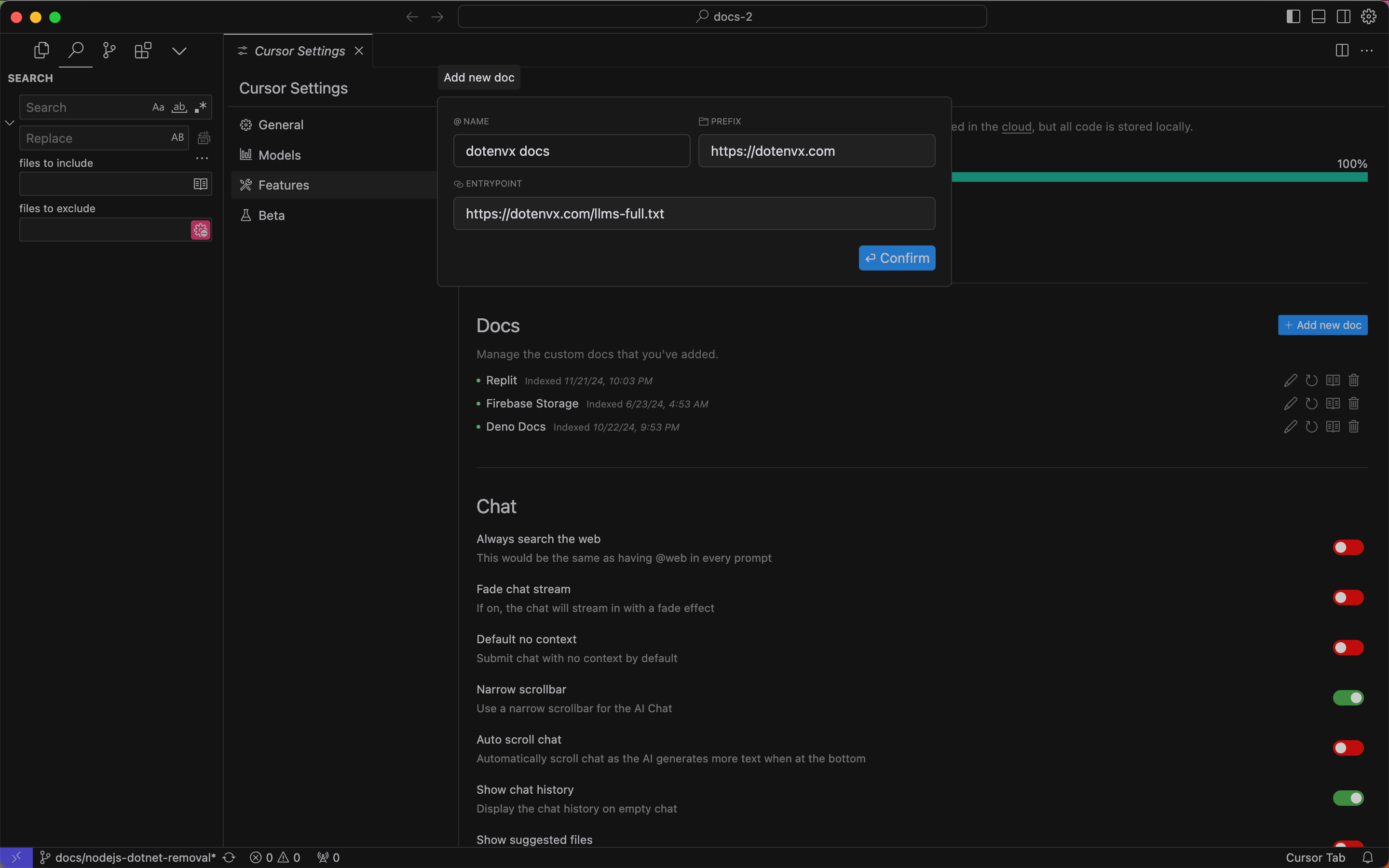The height and width of the screenshot is (868, 1389).
Task: Open the Extensions view icon
Action: [143, 51]
